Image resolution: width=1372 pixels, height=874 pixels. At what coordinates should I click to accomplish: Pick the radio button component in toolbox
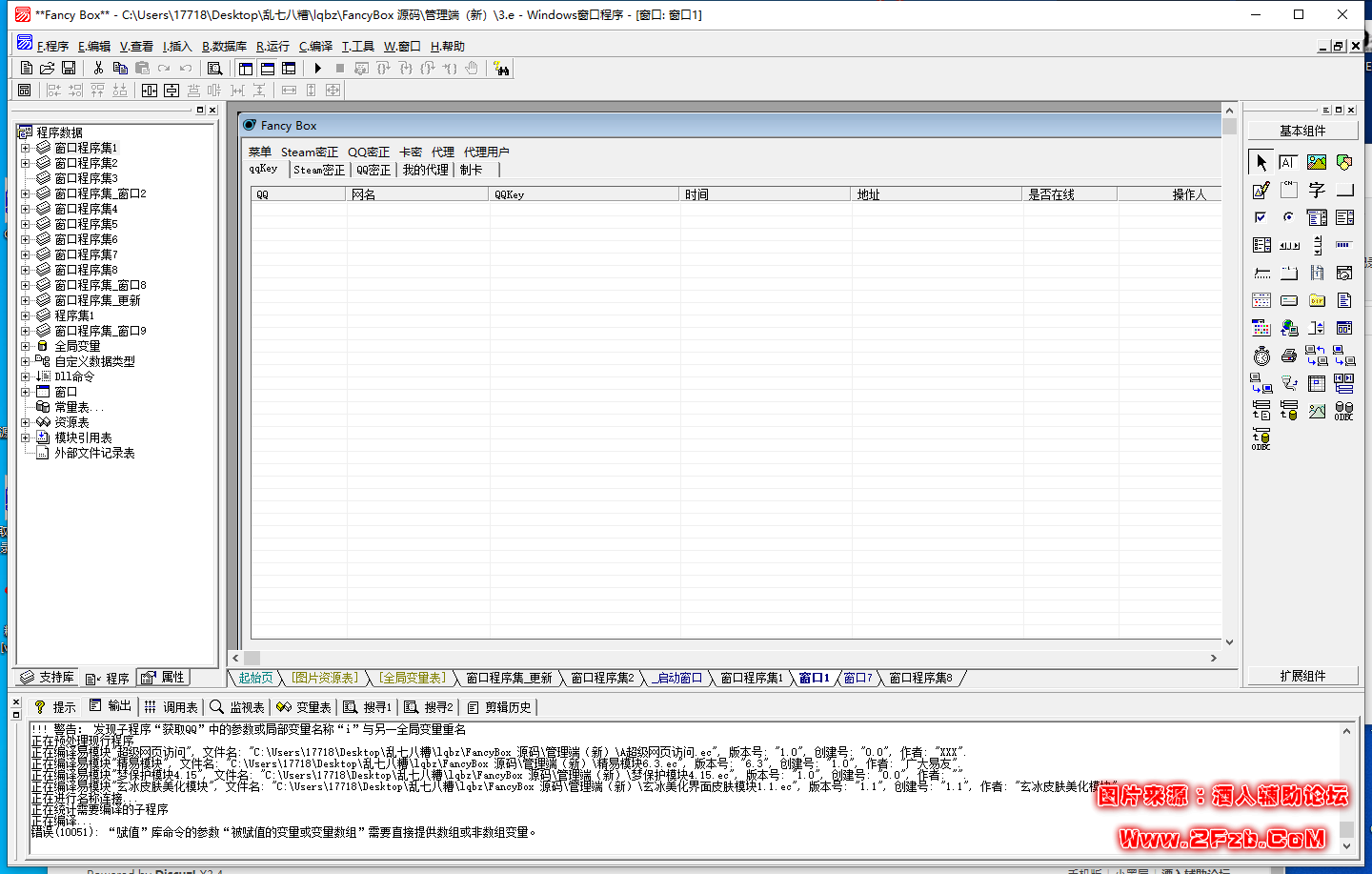(1289, 218)
